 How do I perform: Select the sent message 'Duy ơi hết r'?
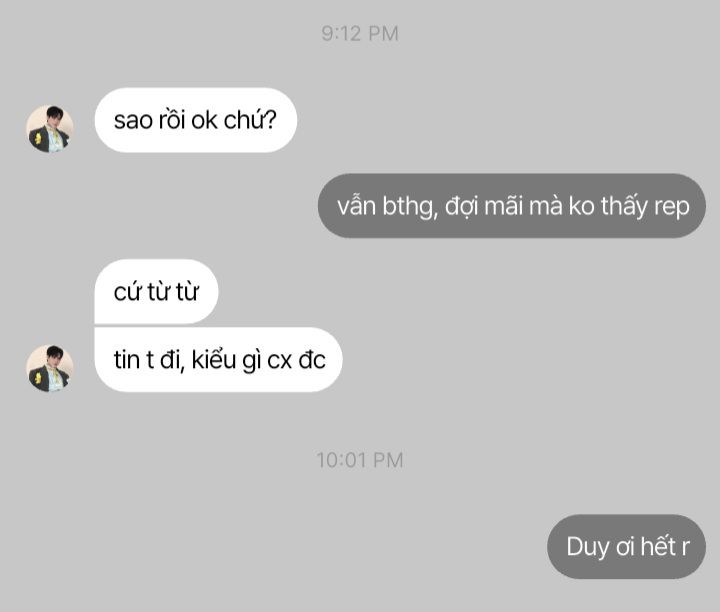pyautogui.click(x=626, y=546)
